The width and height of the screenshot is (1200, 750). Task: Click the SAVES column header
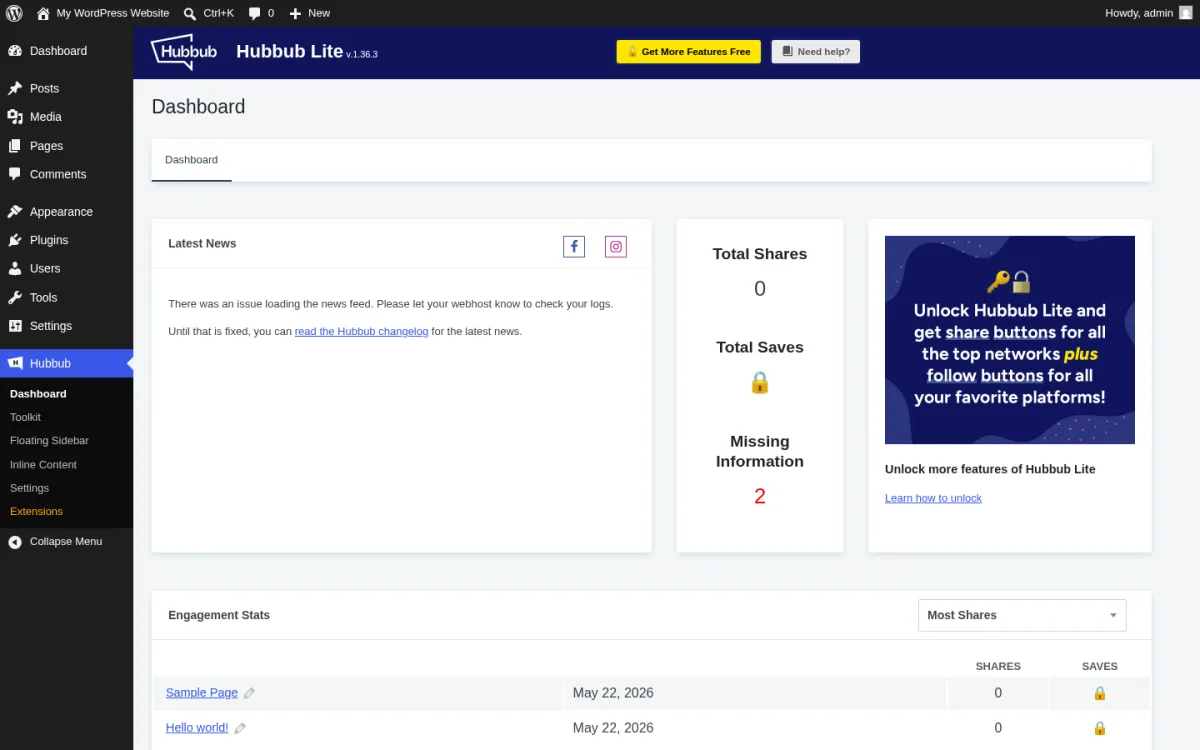click(x=1100, y=666)
